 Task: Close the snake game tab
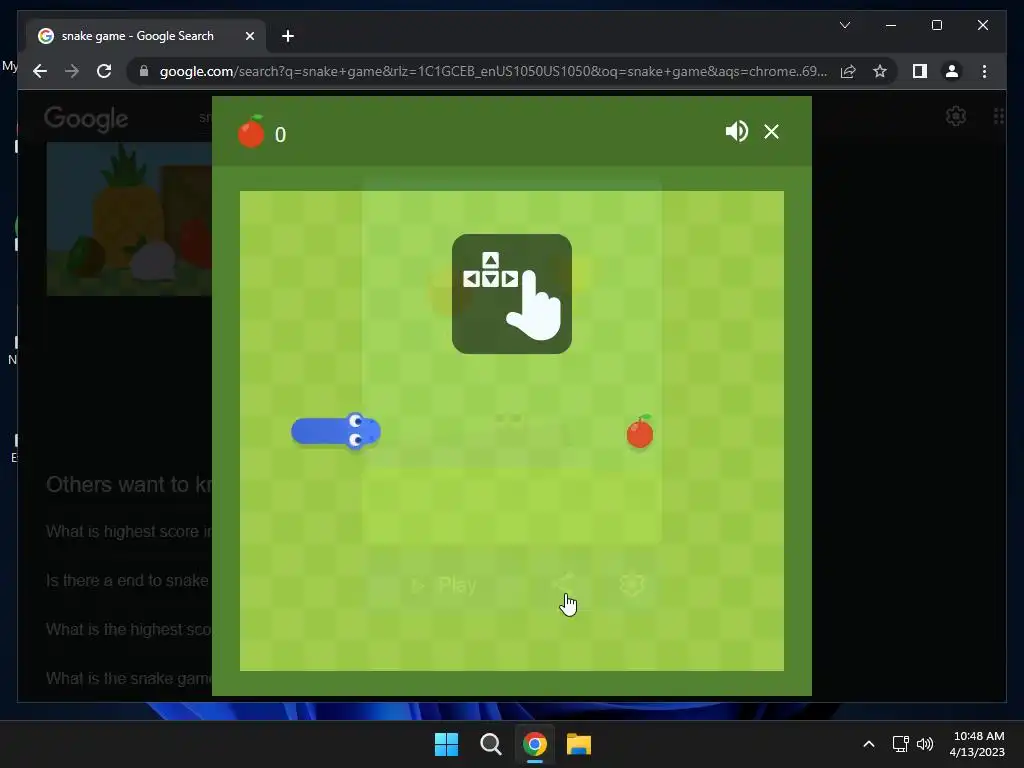pos(249,36)
